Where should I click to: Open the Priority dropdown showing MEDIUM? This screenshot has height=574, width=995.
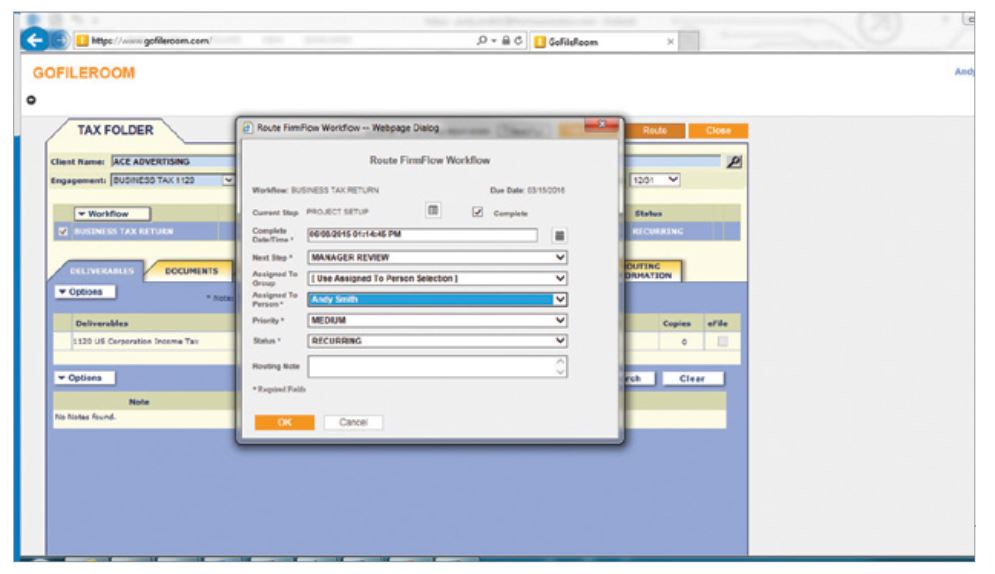tap(437, 320)
